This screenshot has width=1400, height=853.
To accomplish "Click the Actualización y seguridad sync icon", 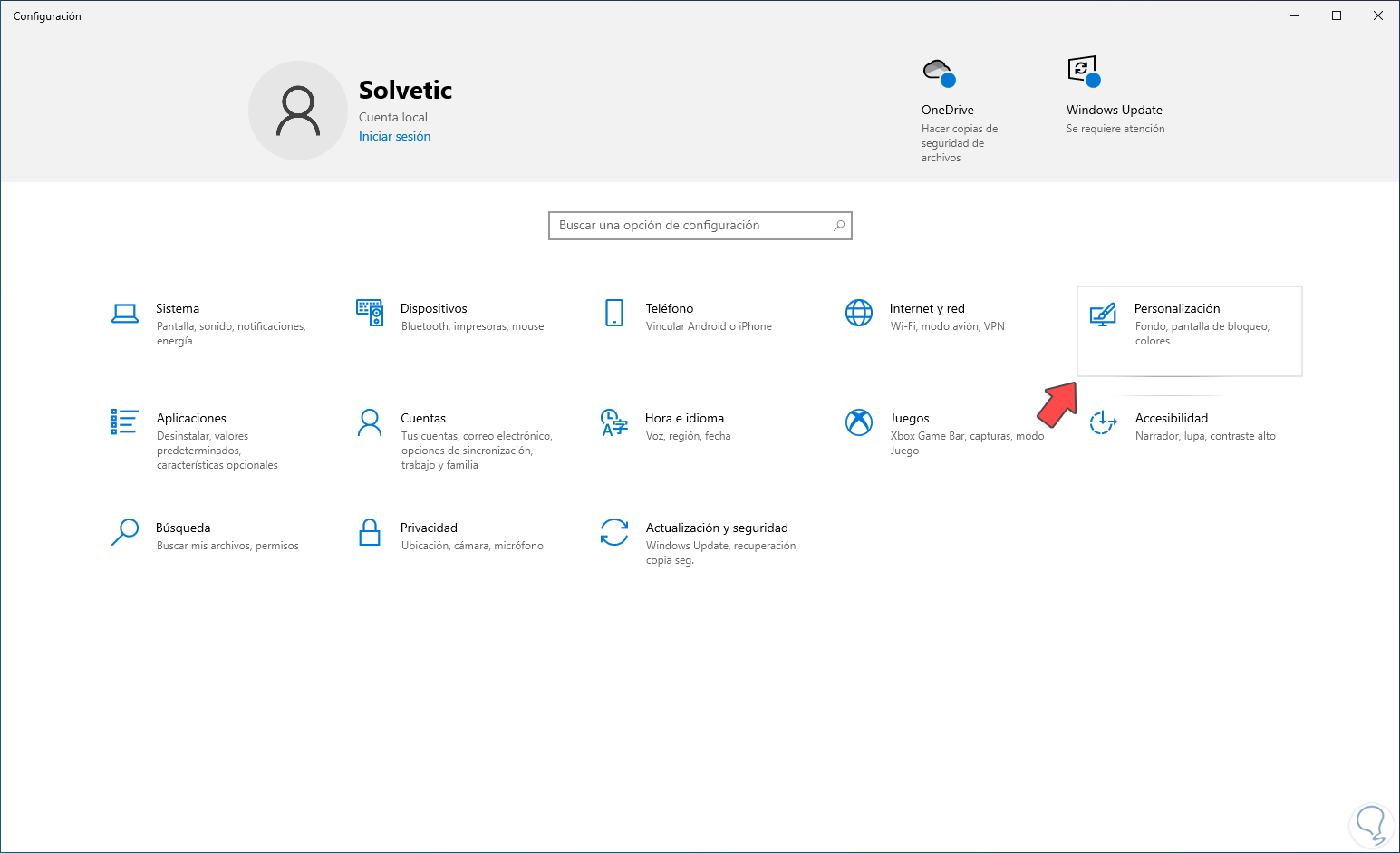I will [x=614, y=532].
